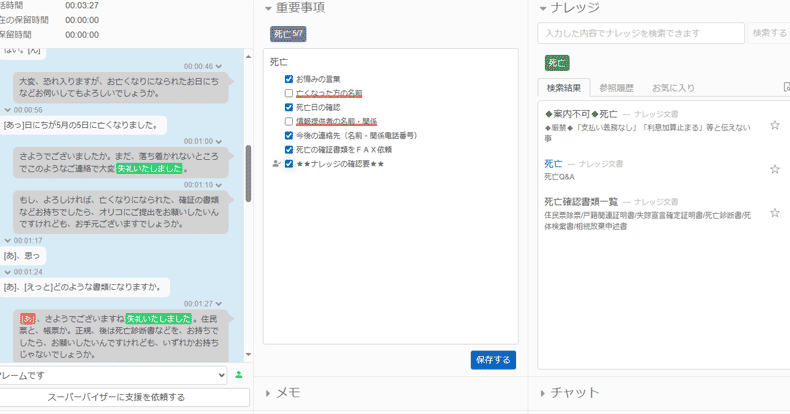This screenshot has width=790, height=414.
Task: Expand the メモ section
Action: [268, 393]
